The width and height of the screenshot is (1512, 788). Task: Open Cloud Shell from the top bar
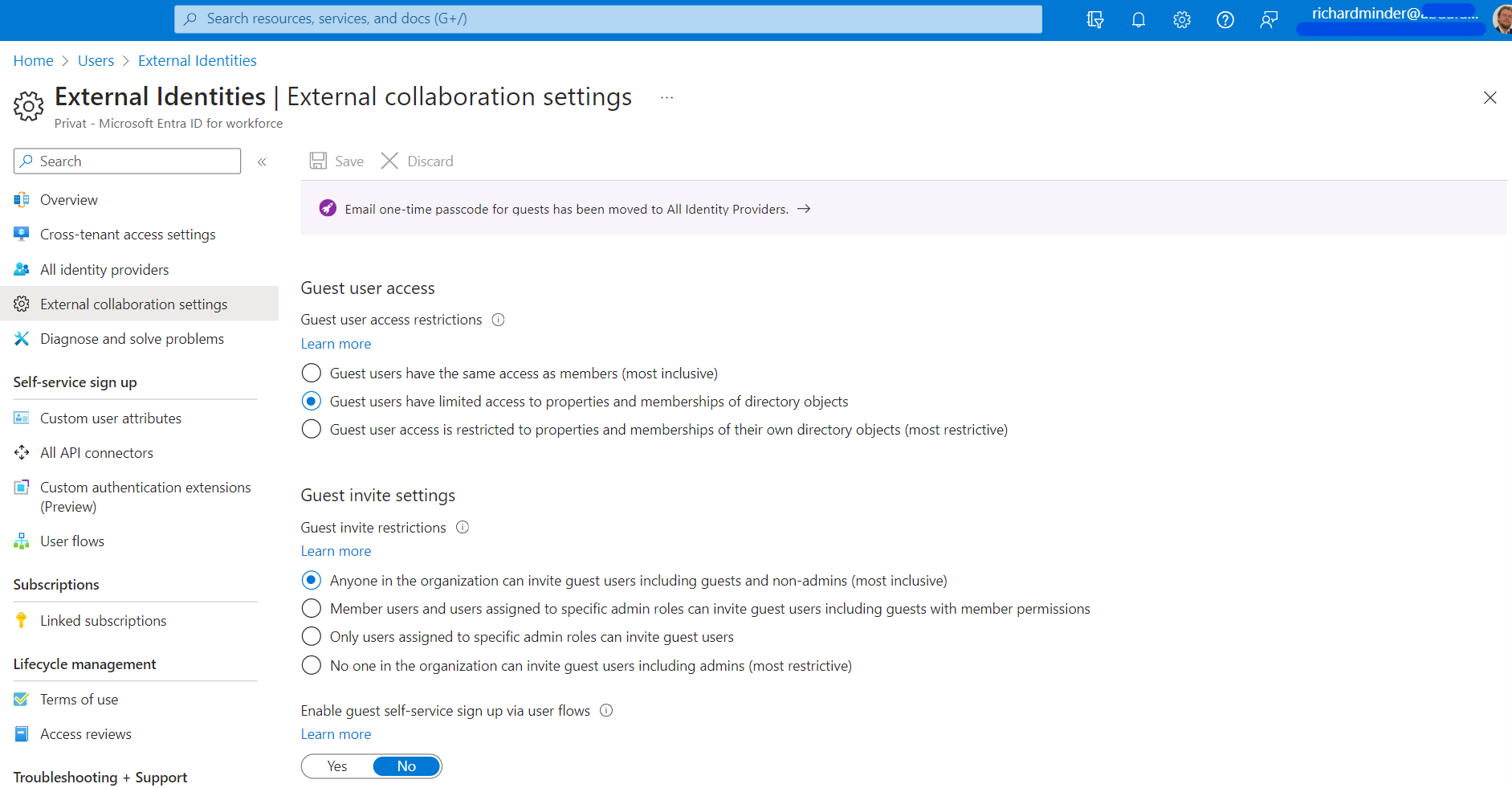tap(1094, 19)
